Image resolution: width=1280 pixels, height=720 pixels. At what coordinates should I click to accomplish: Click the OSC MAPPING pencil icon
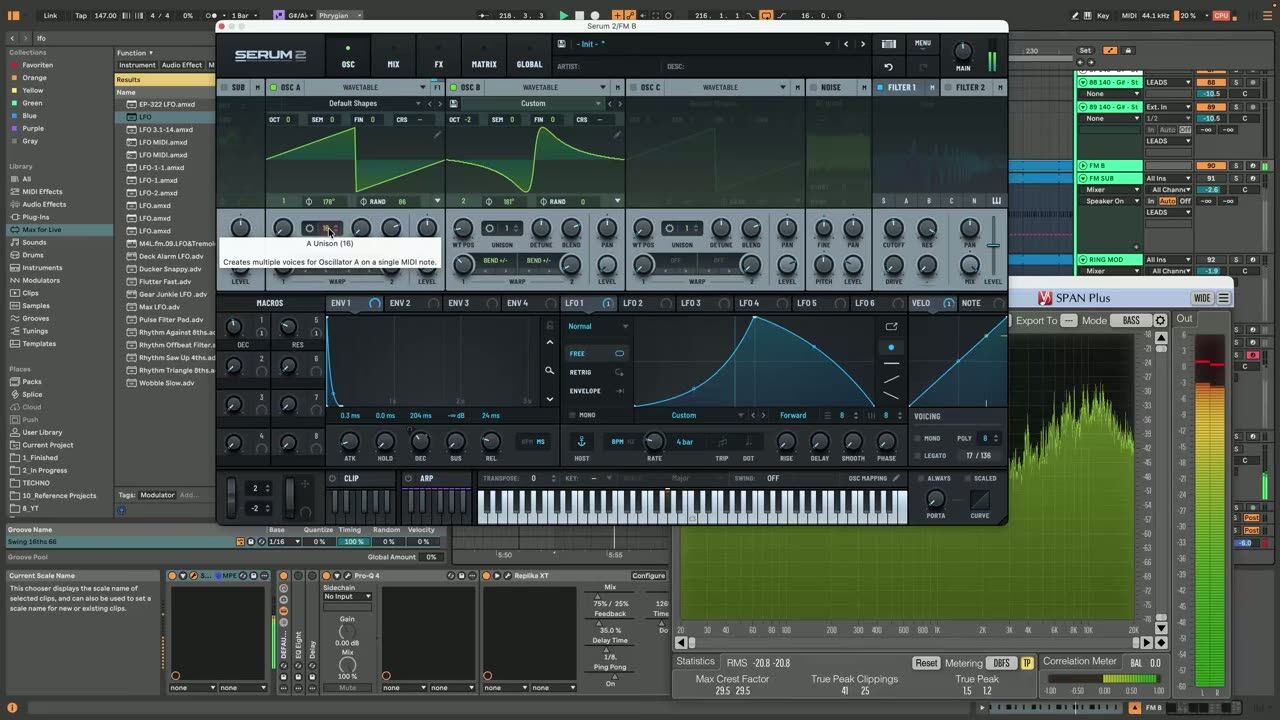tap(896, 478)
